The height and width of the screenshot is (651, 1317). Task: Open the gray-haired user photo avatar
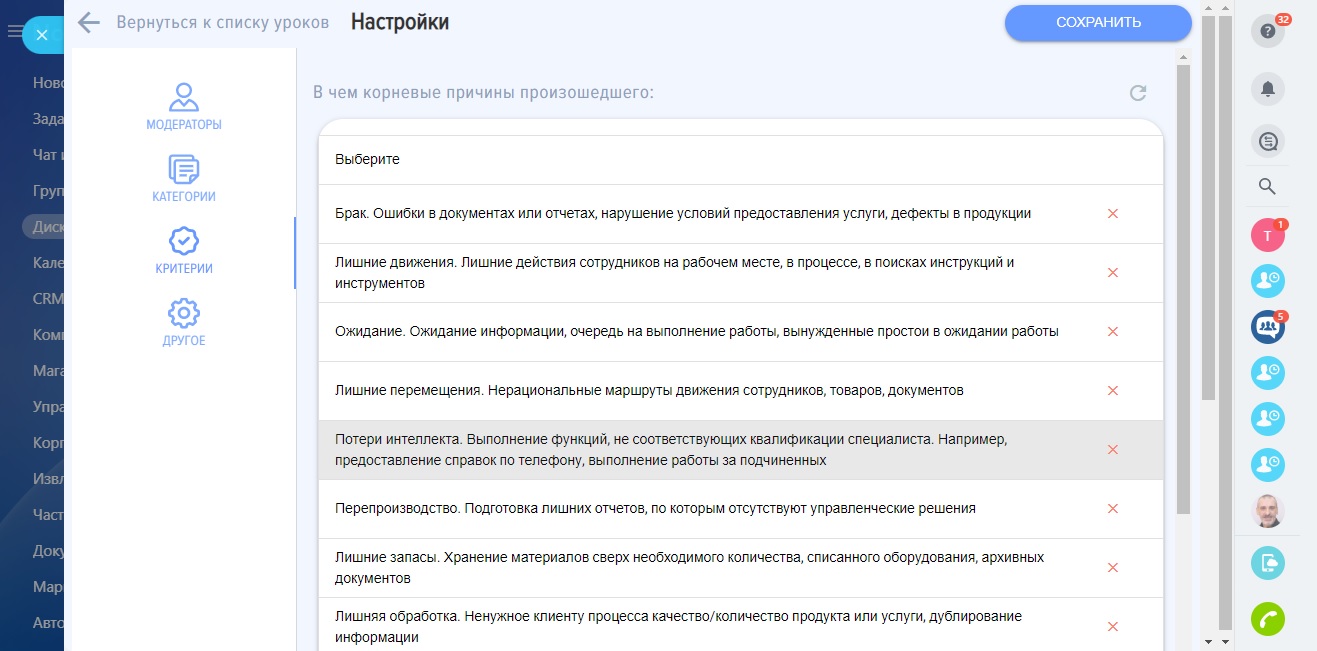click(x=1268, y=511)
